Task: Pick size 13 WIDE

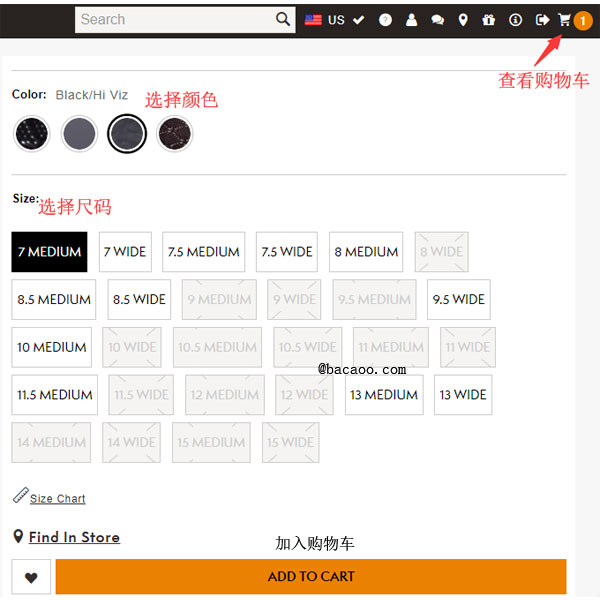Action: click(462, 395)
